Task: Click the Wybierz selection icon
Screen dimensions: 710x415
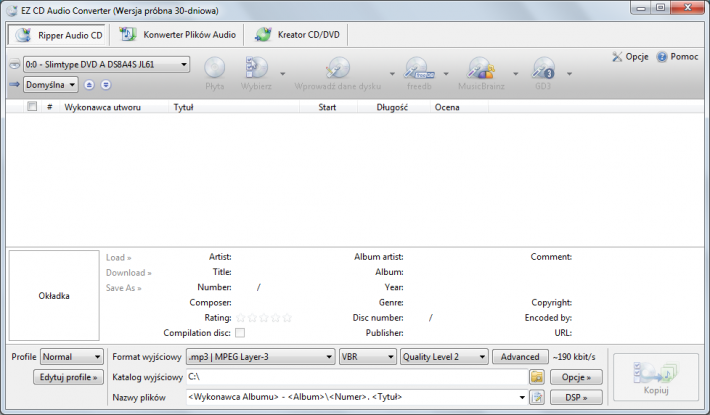Action: pos(256,68)
